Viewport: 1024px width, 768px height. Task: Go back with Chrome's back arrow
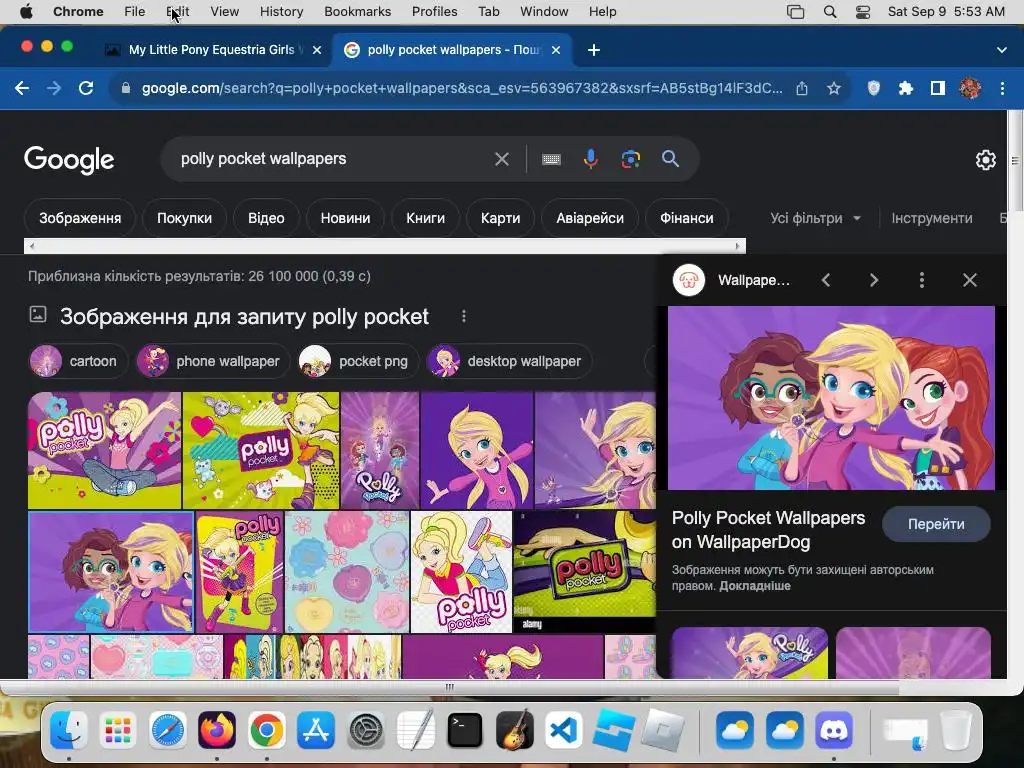point(22,88)
